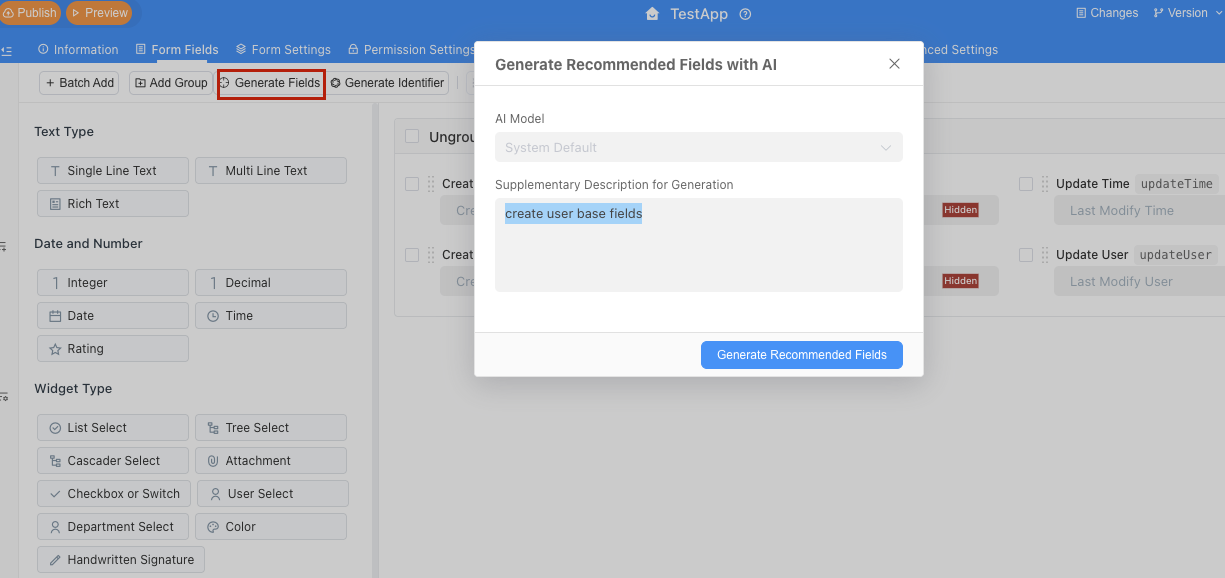Viewport: 1225px width, 578px height.
Task: Click the help icon beside TestApp
Action: coord(745,14)
